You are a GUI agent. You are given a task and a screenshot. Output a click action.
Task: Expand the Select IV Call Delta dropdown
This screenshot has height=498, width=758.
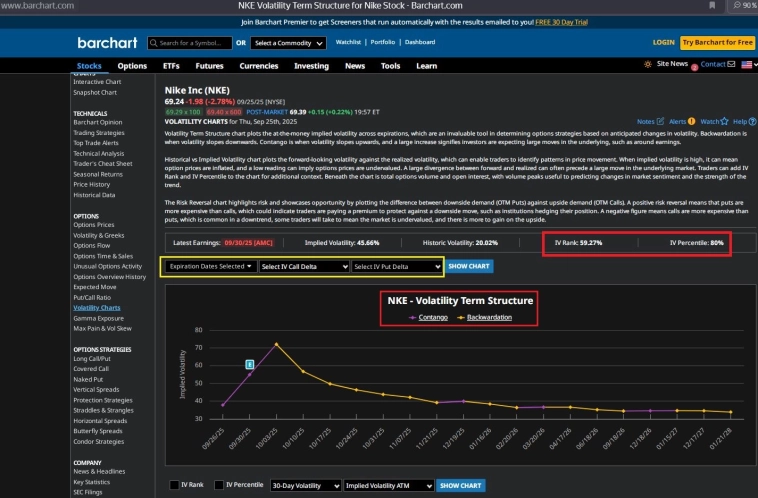coord(303,267)
